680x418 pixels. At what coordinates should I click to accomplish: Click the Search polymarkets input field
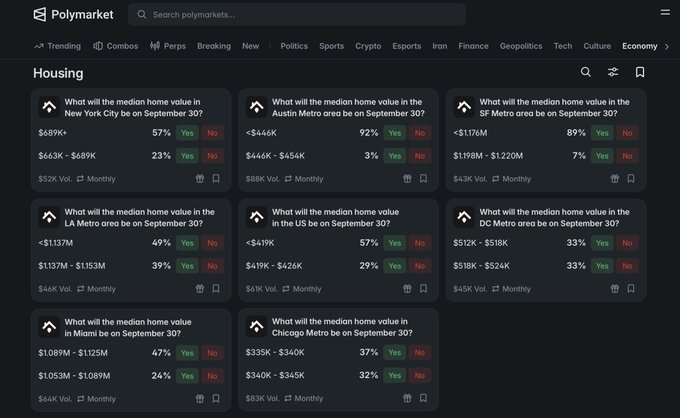click(x=297, y=15)
